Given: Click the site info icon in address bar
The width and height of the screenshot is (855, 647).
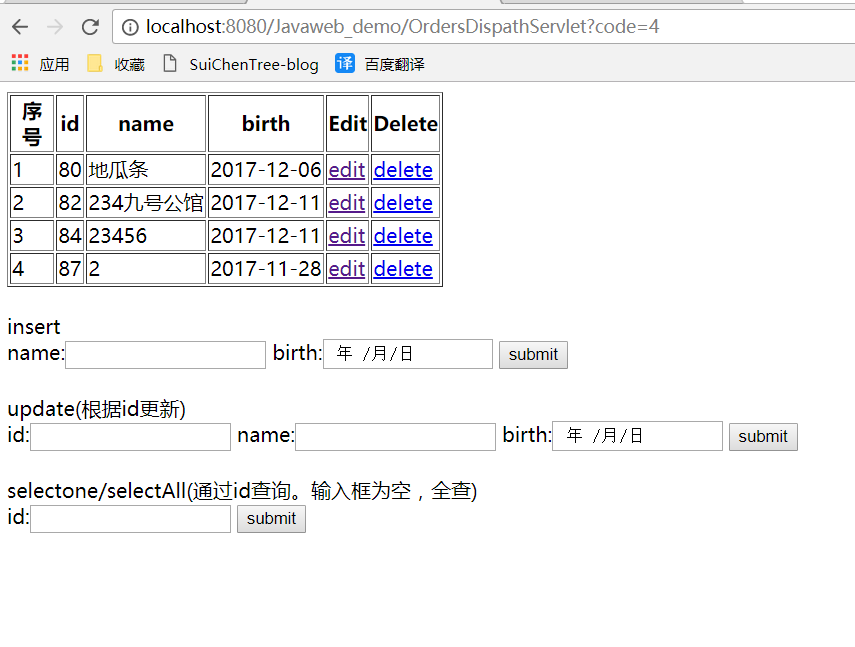Looking at the screenshot, I should [131, 27].
